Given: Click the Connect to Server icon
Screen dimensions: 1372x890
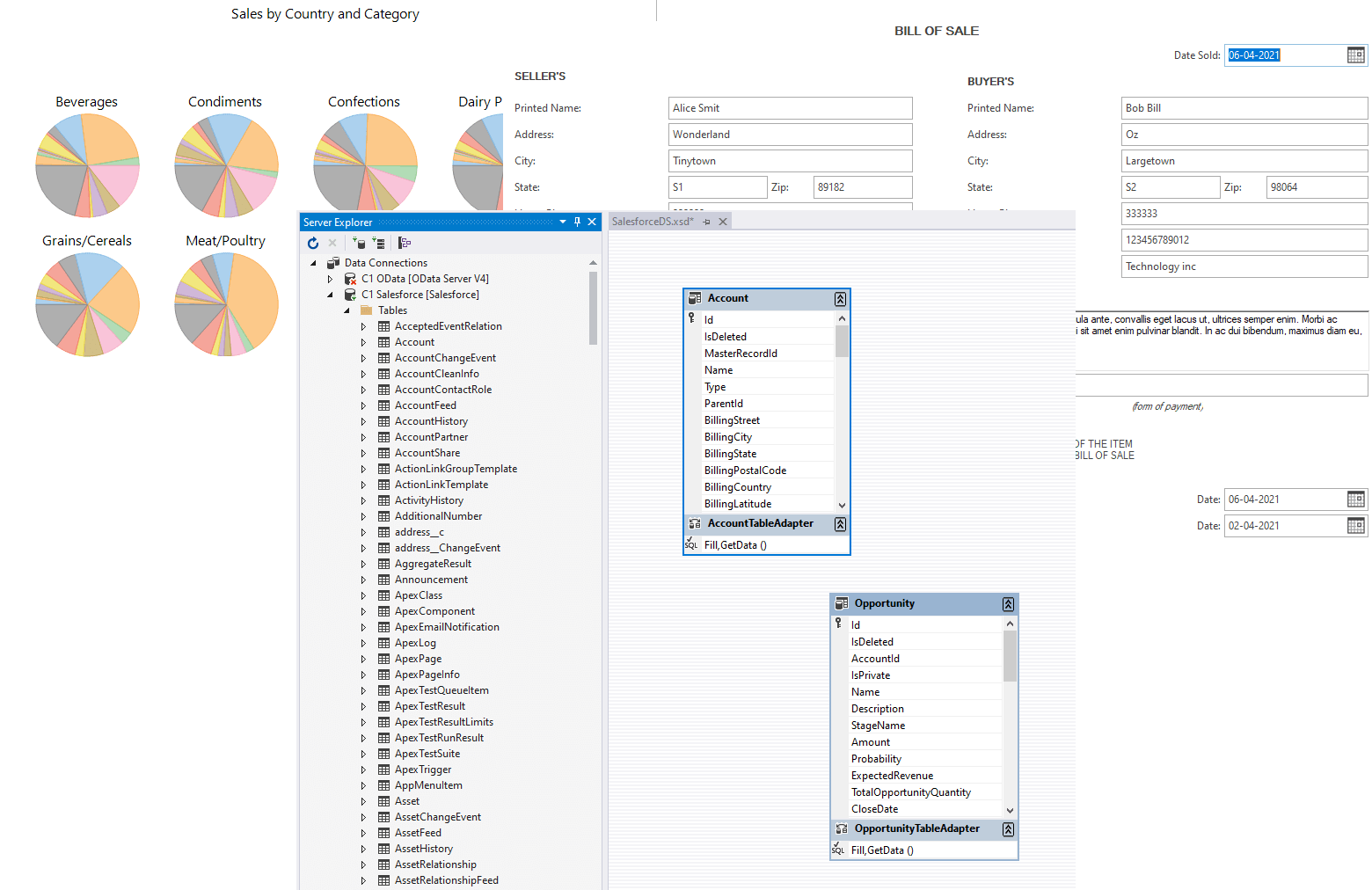Looking at the screenshot, I should (x=379, y=243).
